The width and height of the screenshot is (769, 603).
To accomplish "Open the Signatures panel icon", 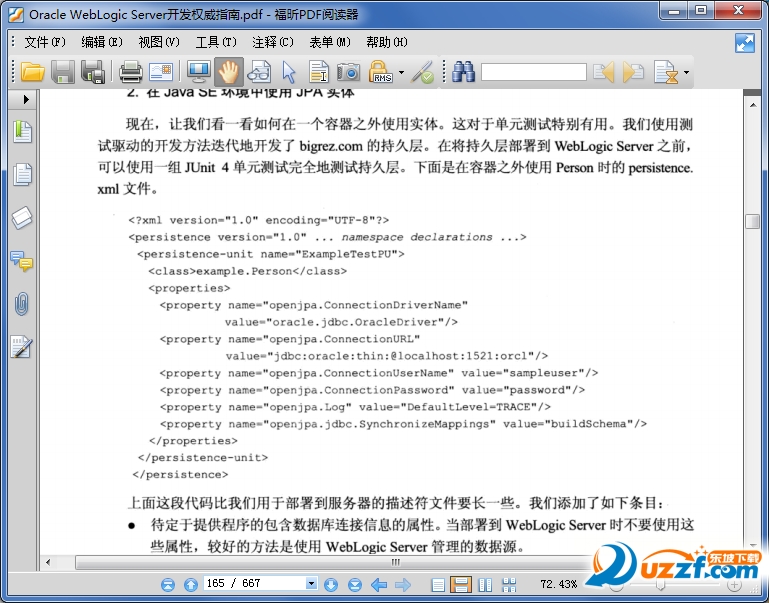I will pos(22,347).
